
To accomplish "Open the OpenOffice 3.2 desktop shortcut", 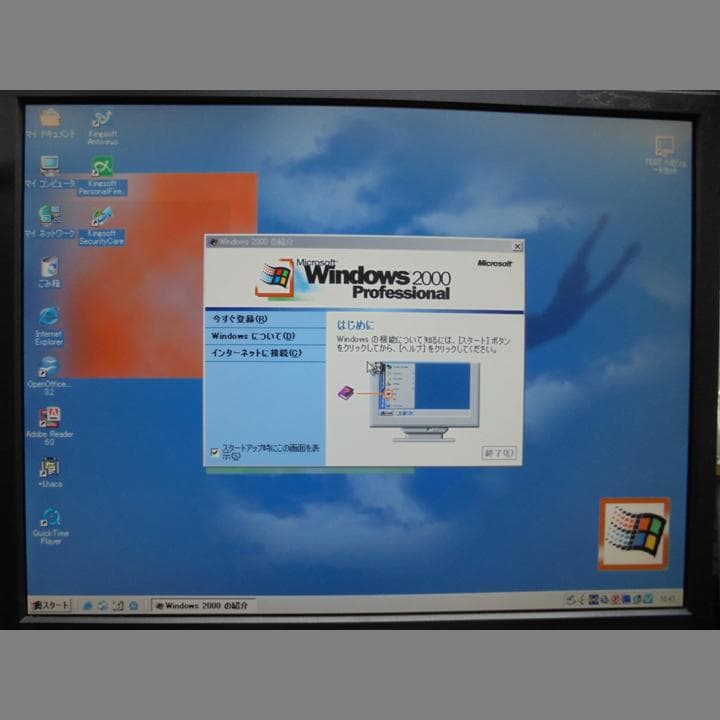I will point(49,376).
